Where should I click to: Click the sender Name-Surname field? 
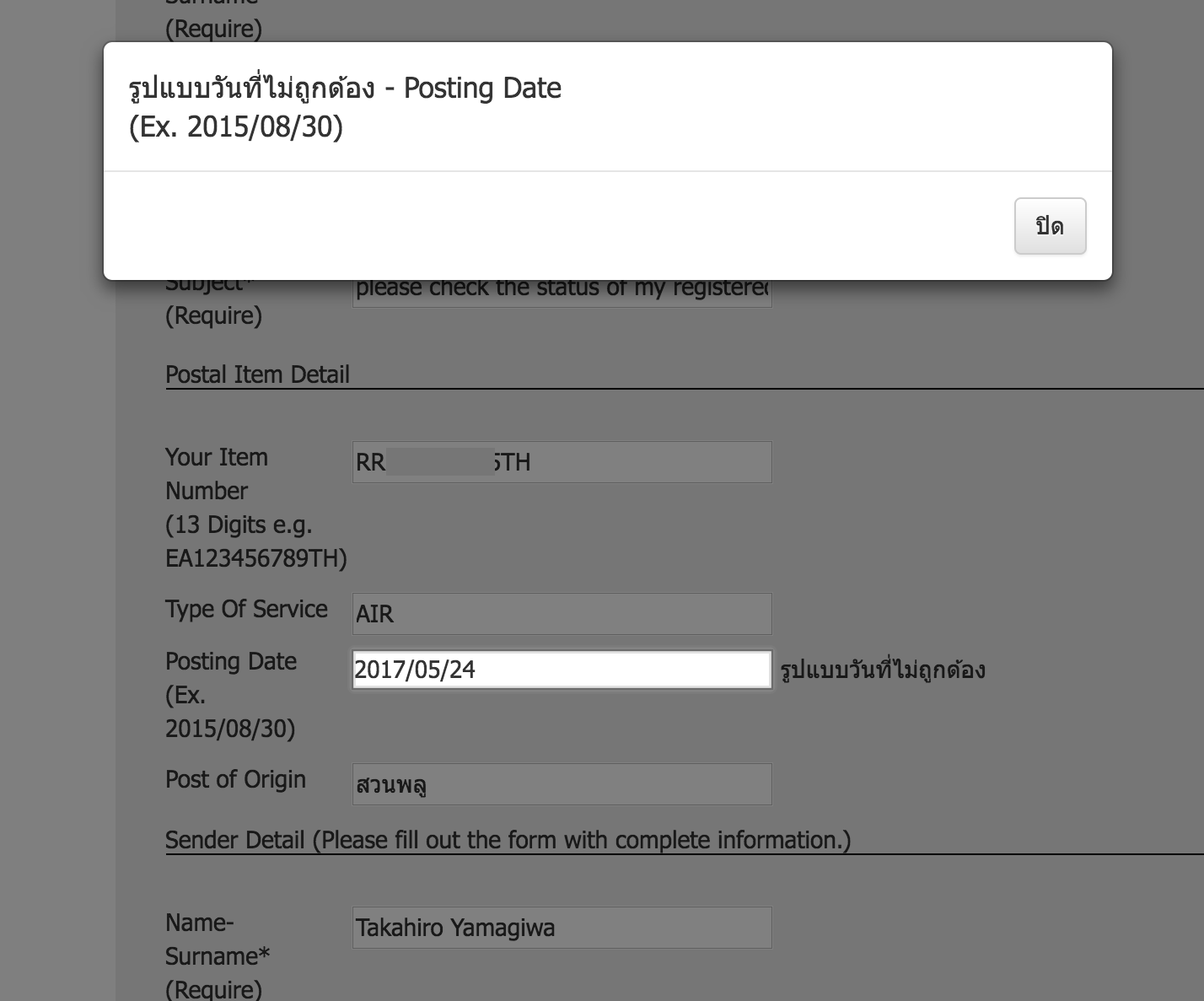coord(562,928)
